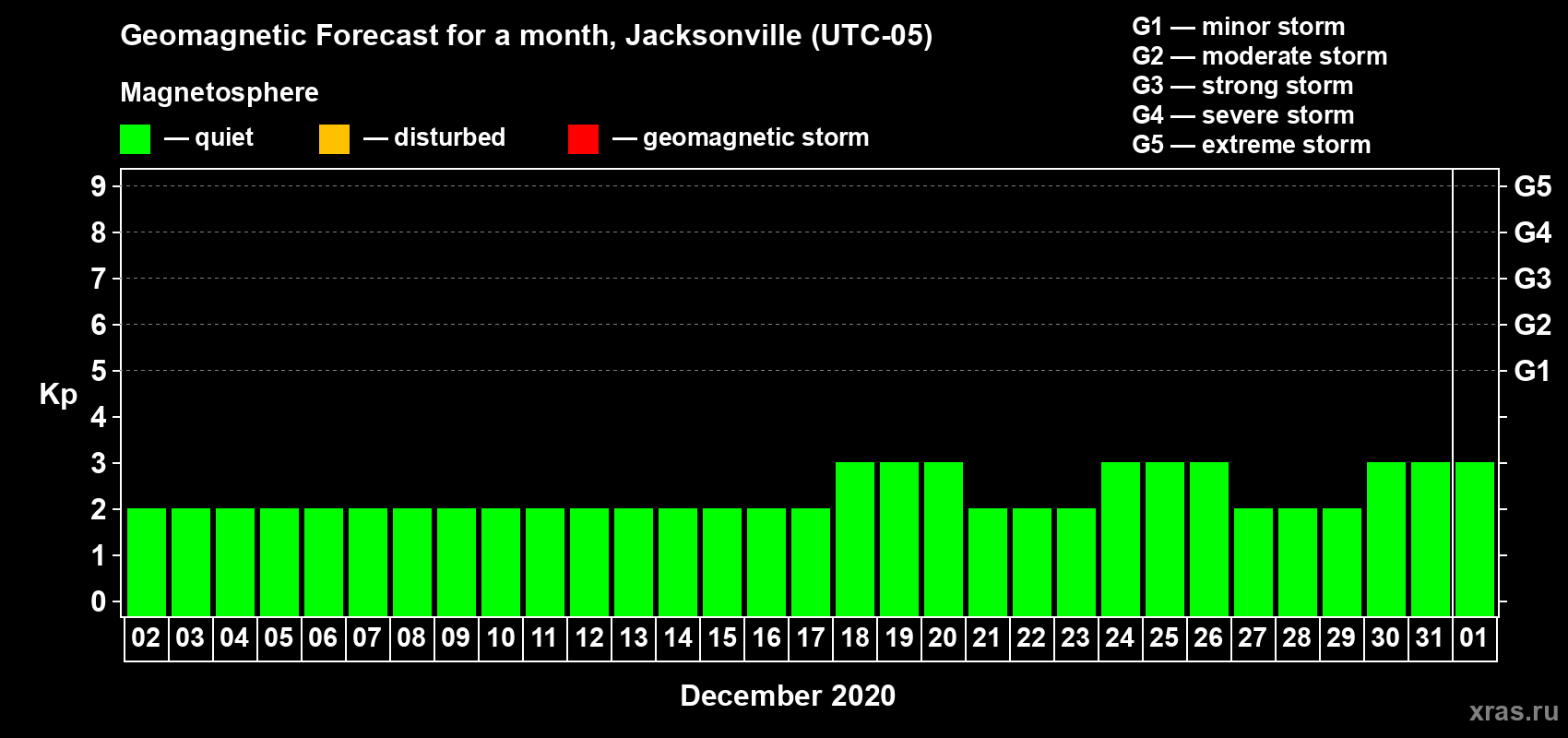This screenshot has height=738, width=1568.
Task: Click the orange disturbed legend swatch
Action: click(x=334, y=139)
